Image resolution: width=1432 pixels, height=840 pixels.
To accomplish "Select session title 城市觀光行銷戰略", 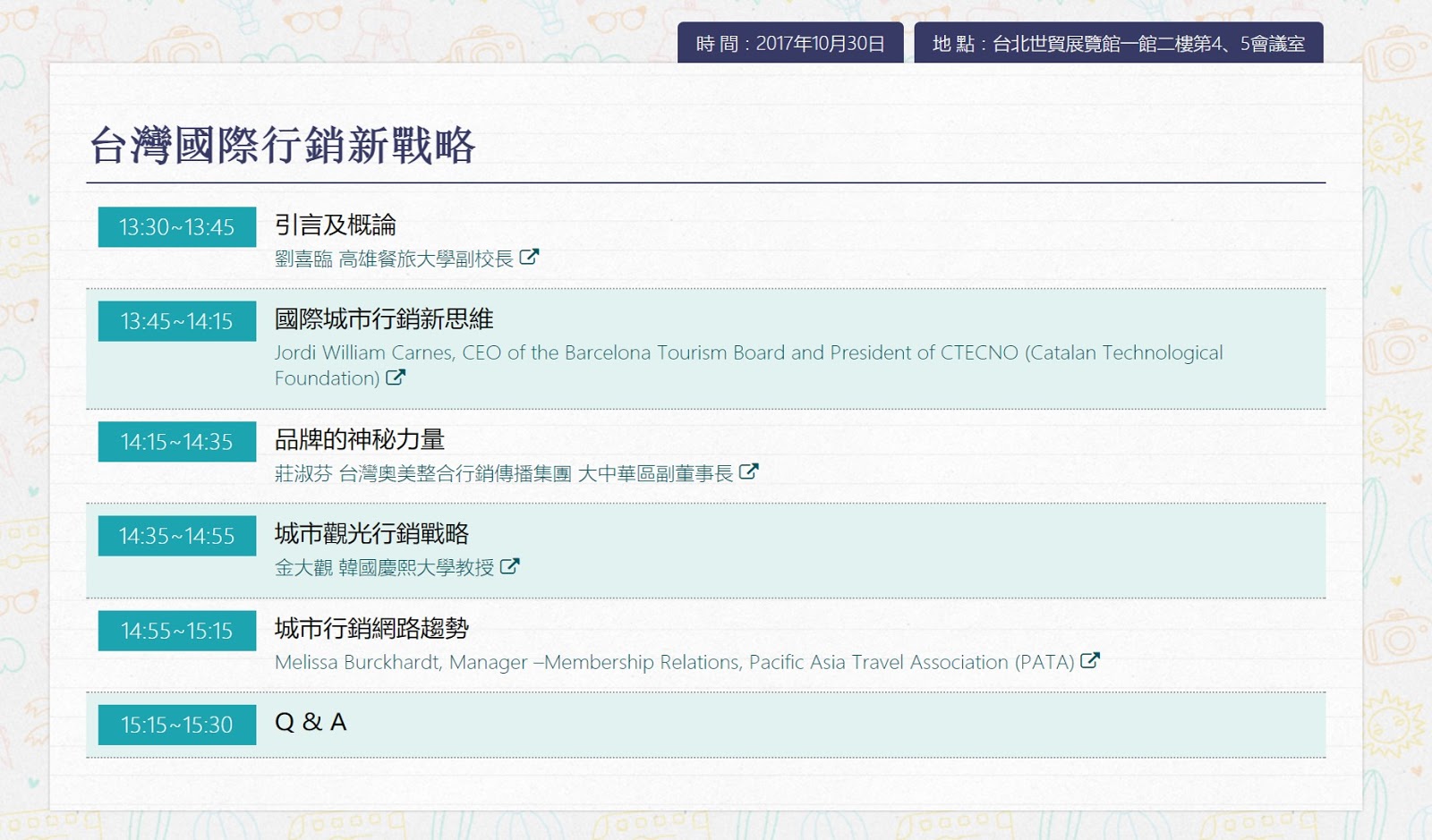I will [371, 534].
